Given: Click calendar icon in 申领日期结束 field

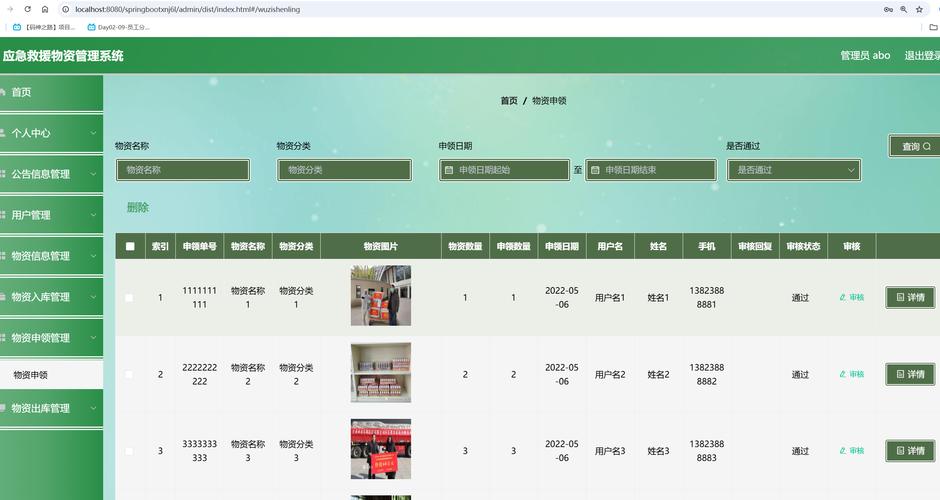Looking at the screenshot, I should coord(595,170).
